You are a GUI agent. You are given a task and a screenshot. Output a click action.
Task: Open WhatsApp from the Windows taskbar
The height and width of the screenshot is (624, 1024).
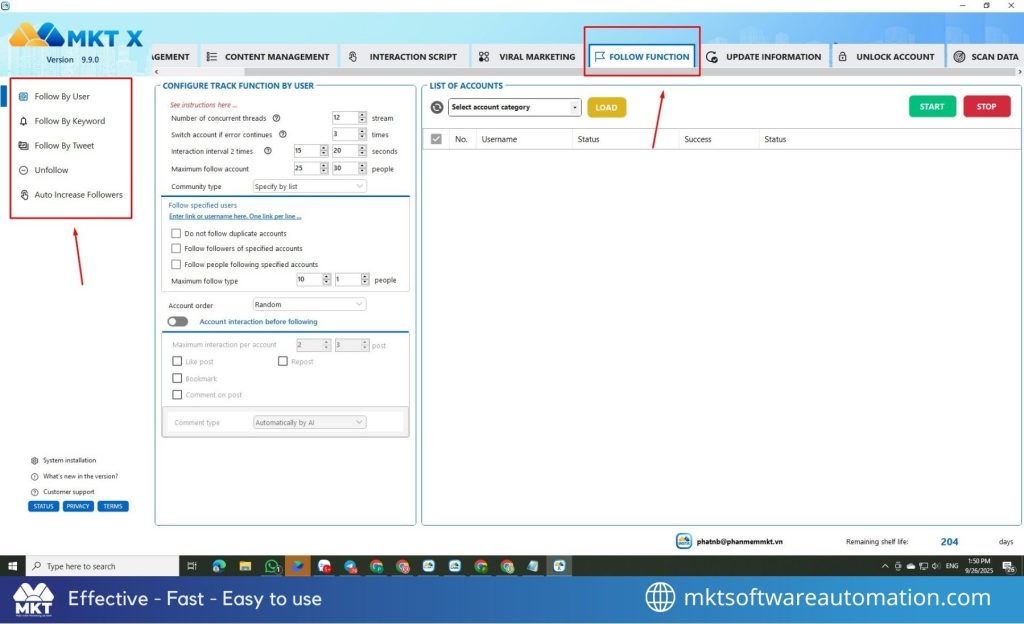coord(272,566)
